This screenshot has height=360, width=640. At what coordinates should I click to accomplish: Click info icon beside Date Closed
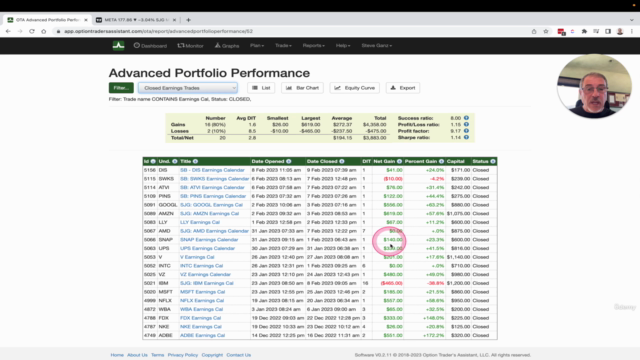coord(342,161)
